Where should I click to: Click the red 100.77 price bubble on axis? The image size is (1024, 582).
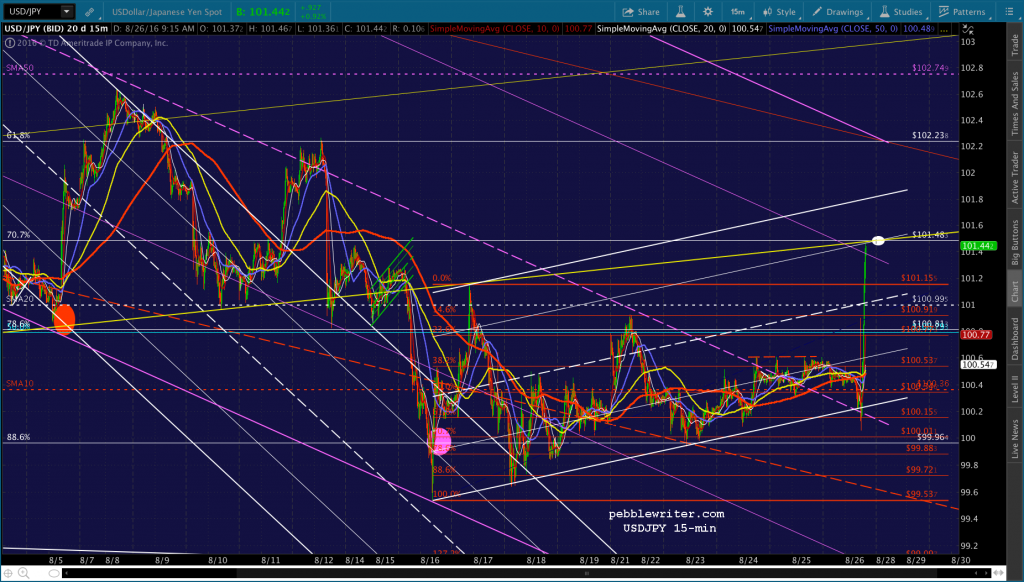point(976,334)
